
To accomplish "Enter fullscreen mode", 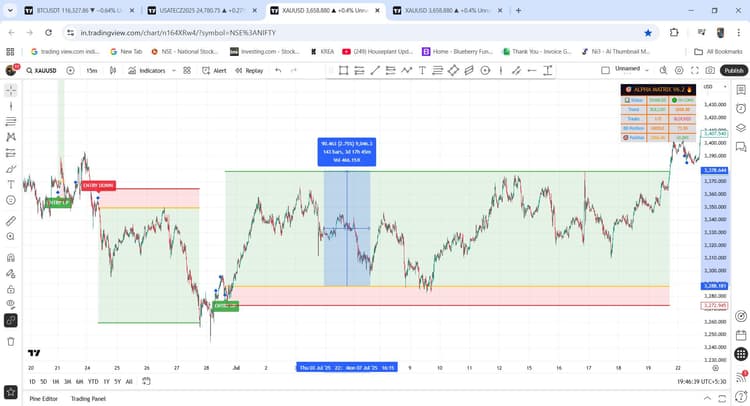I will pos(695,70).
